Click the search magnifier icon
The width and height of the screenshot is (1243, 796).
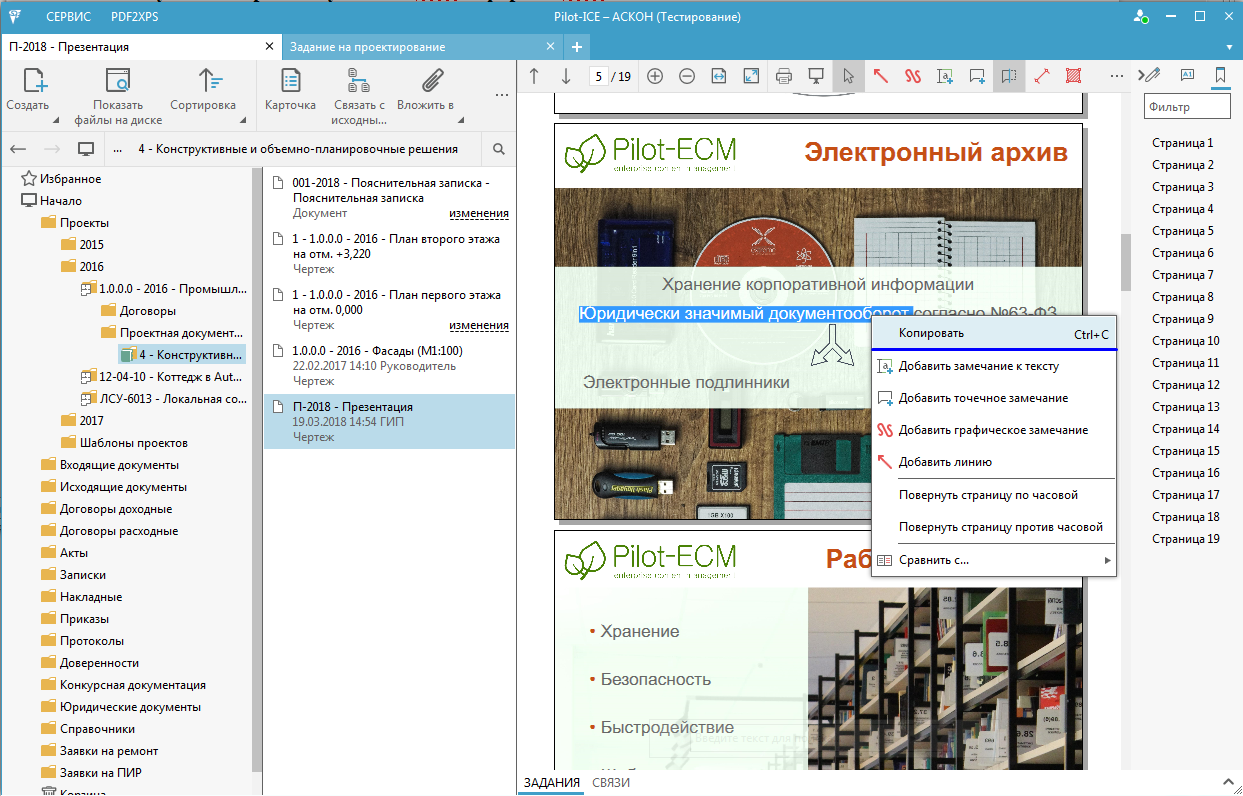coord(499,149)
